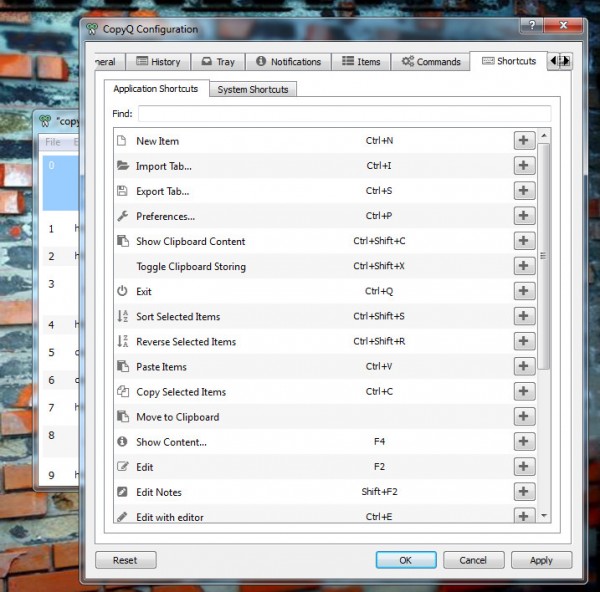Add shortcut for Edit Notes
The image size is (600, 592).
tap(524, 491)
